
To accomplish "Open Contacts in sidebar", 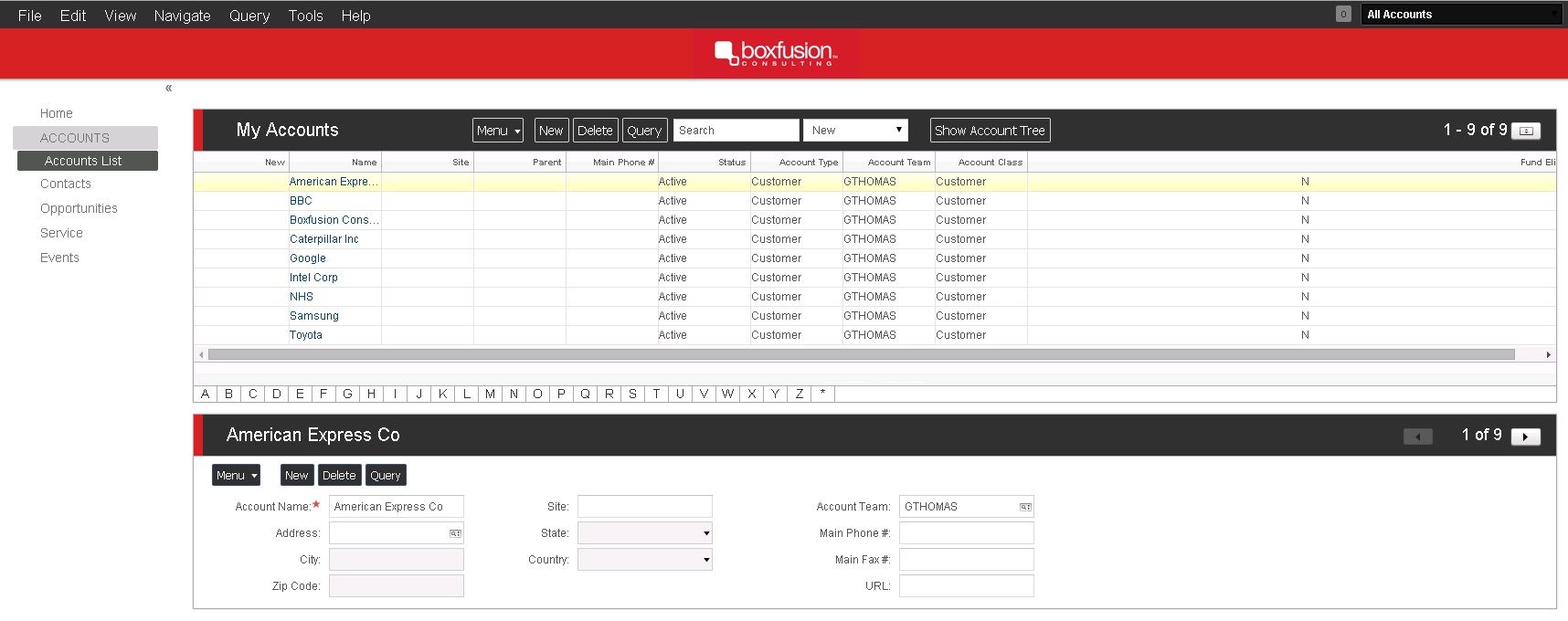I will [66, 184].
